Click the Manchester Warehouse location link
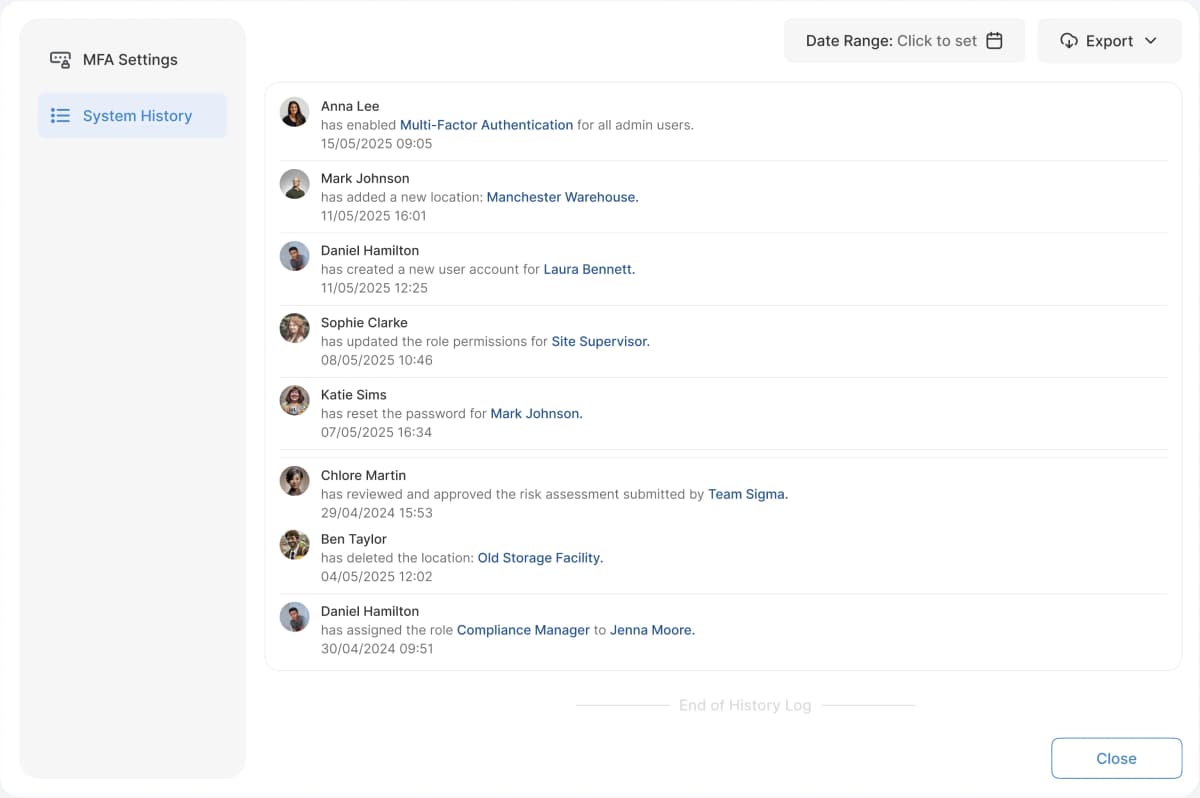Image resolution: width=1200 pixels, height=798 pixels. click(x=561, y=197)
